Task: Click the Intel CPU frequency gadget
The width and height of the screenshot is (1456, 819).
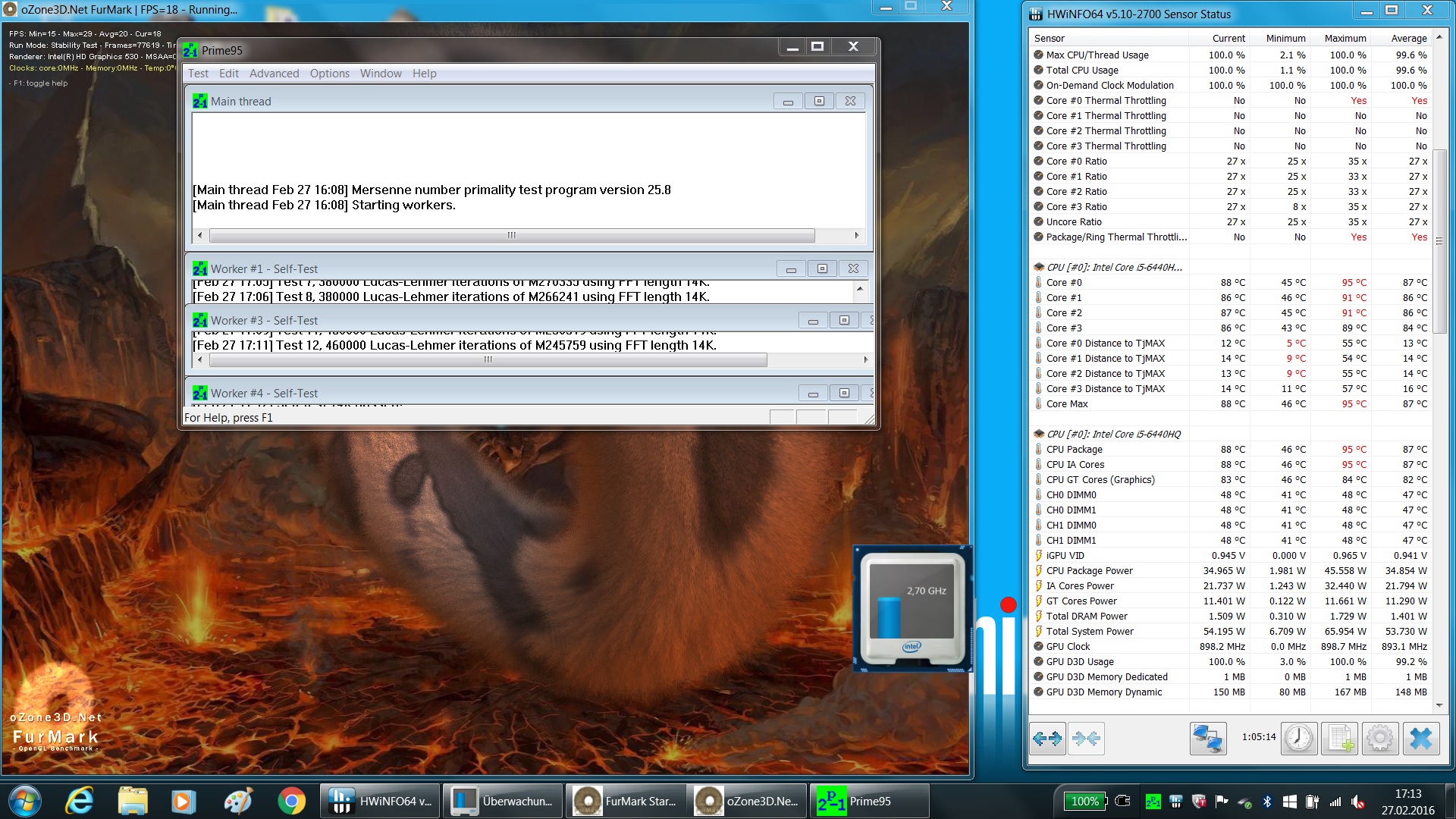Action: click(912, 607)
